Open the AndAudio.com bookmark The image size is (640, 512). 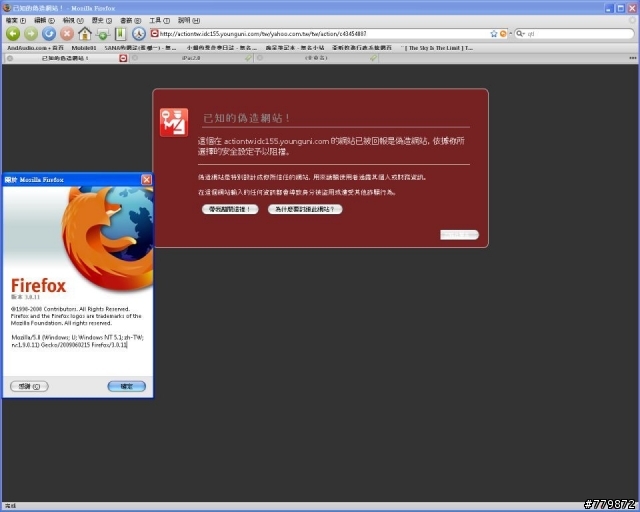(x=35, y=48)
